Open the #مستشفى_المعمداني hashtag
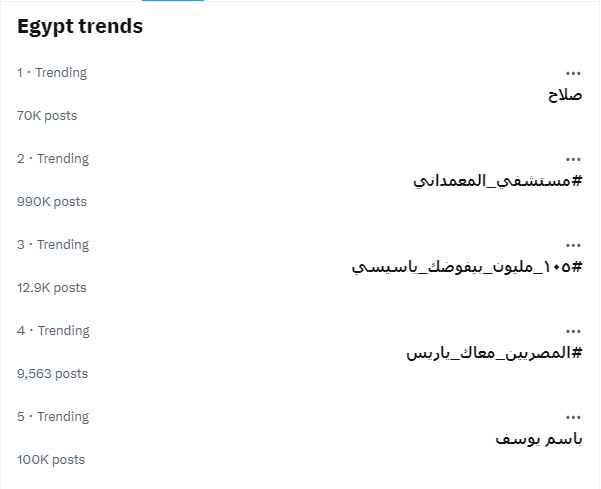601x489 pixels. [x=497, y=181]
